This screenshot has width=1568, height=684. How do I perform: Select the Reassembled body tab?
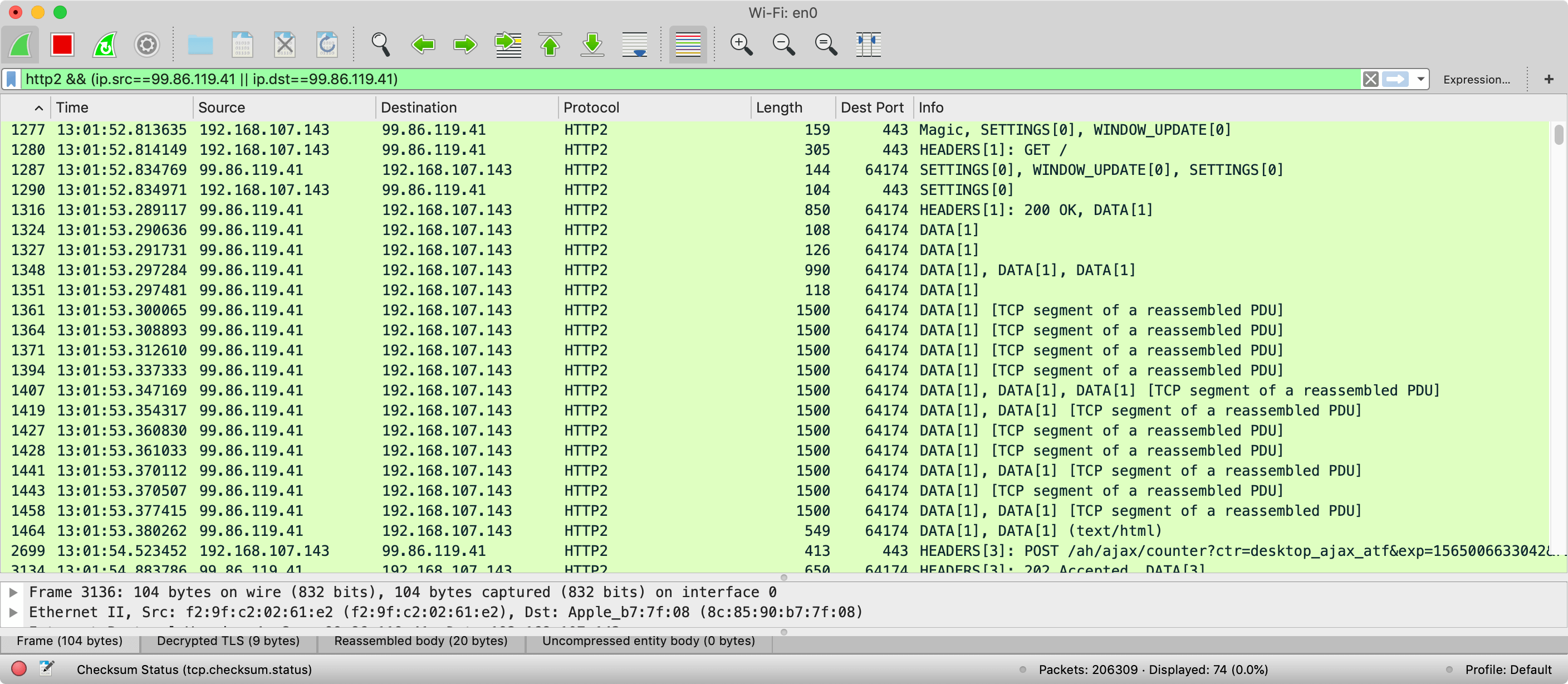point(420,641)
